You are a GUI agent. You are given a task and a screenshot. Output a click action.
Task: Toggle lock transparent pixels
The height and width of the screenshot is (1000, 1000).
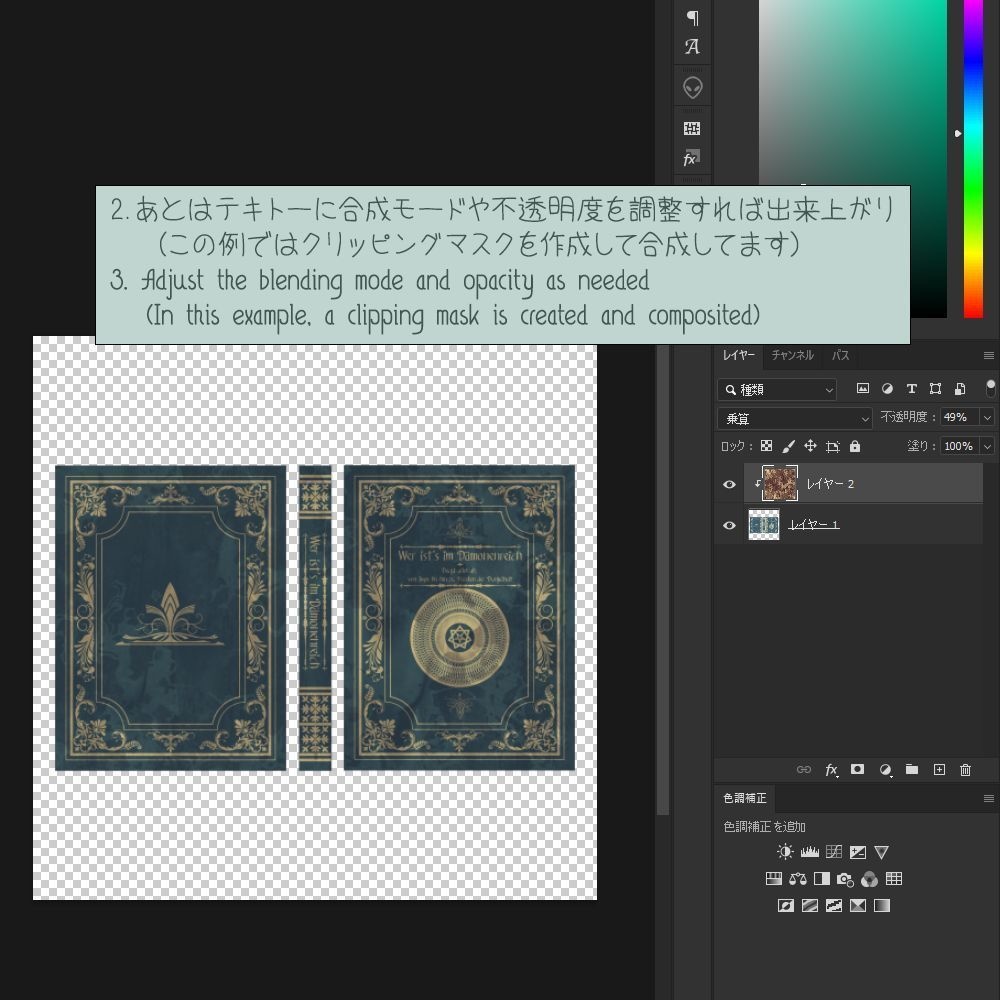tap(767, 446)
